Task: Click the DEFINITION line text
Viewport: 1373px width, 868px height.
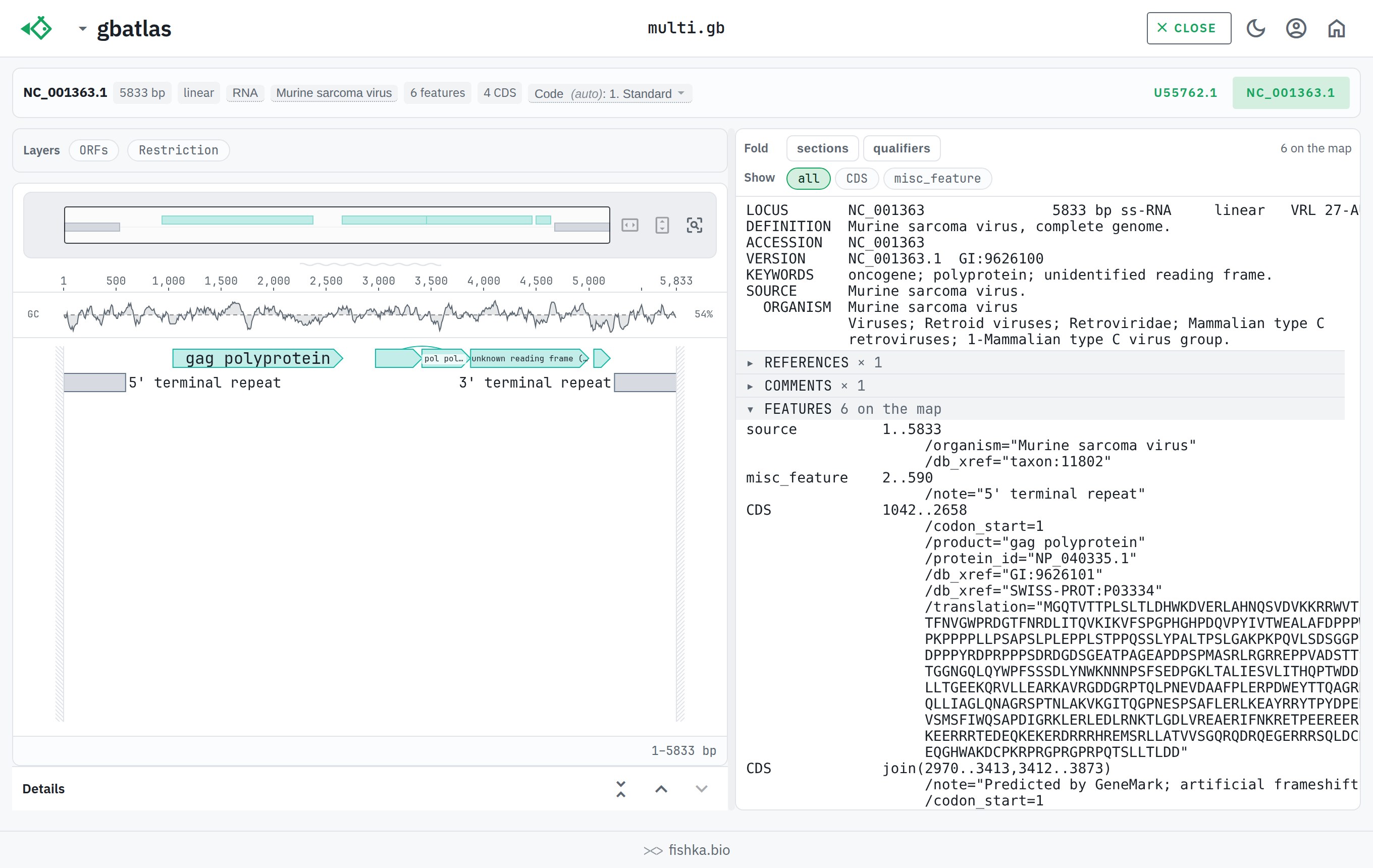Action: point(958,226)
